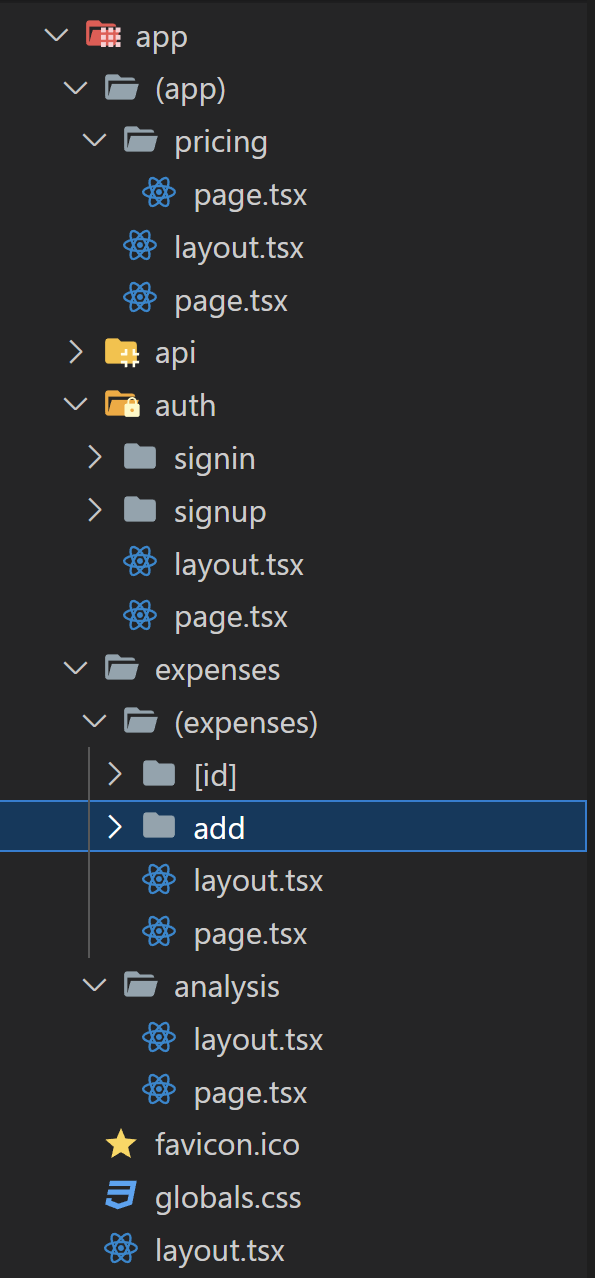Collapse the (expenses) group chevron
Image resolution: width=595 pixels, height=1278 pixels.
click(95, 722)
